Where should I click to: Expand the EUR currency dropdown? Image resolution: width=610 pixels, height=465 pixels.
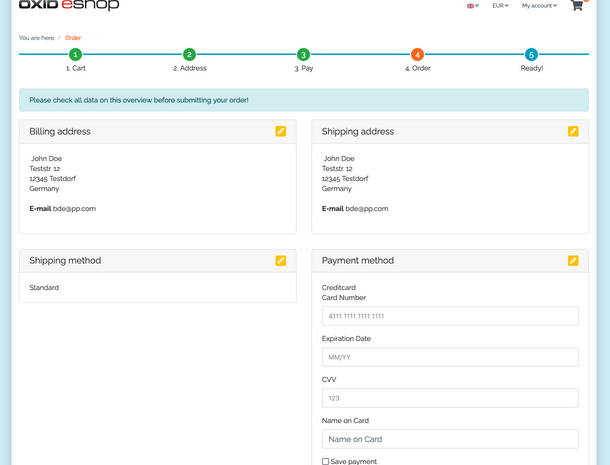click(500, 6)
